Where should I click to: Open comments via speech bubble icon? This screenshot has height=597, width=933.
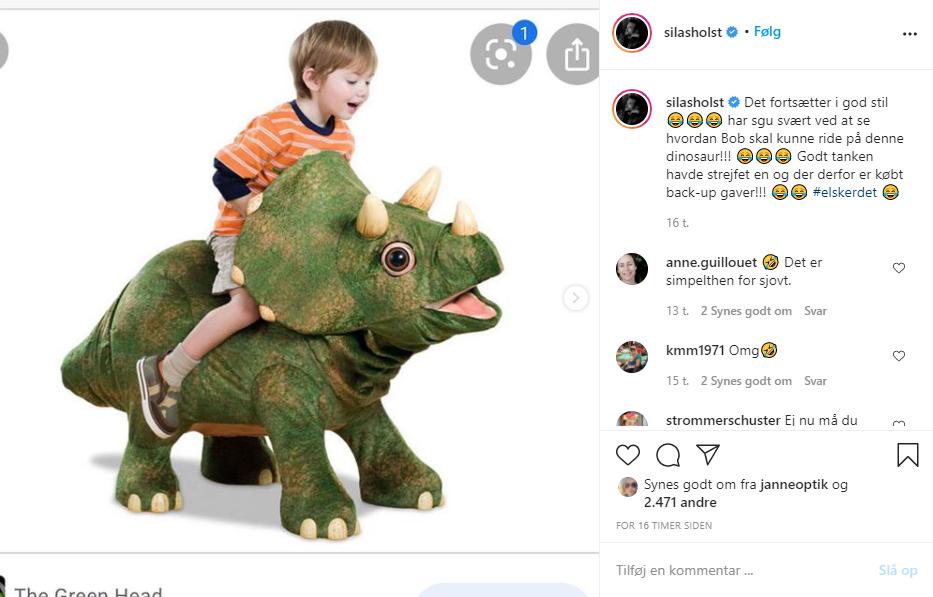(x=668, y=455)
